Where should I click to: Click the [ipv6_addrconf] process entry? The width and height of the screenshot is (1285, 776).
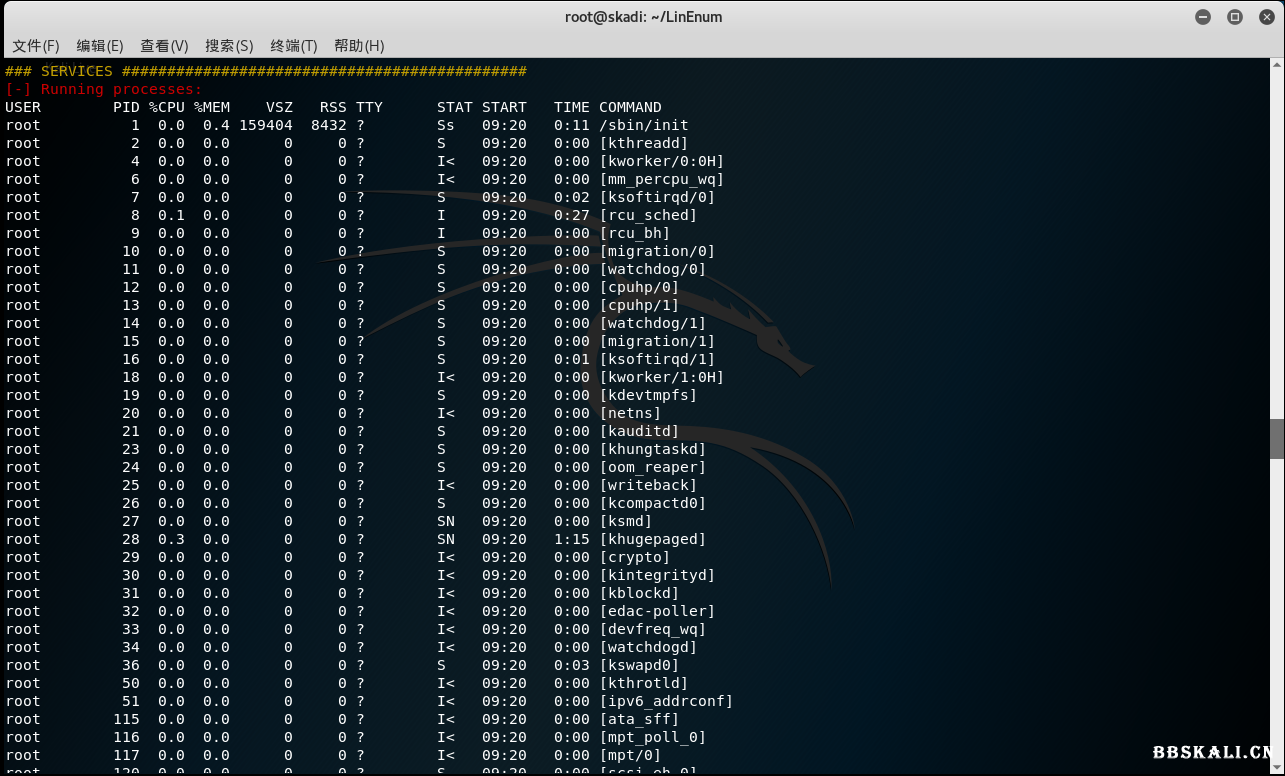pyautogui.click(x=666, y=701)
